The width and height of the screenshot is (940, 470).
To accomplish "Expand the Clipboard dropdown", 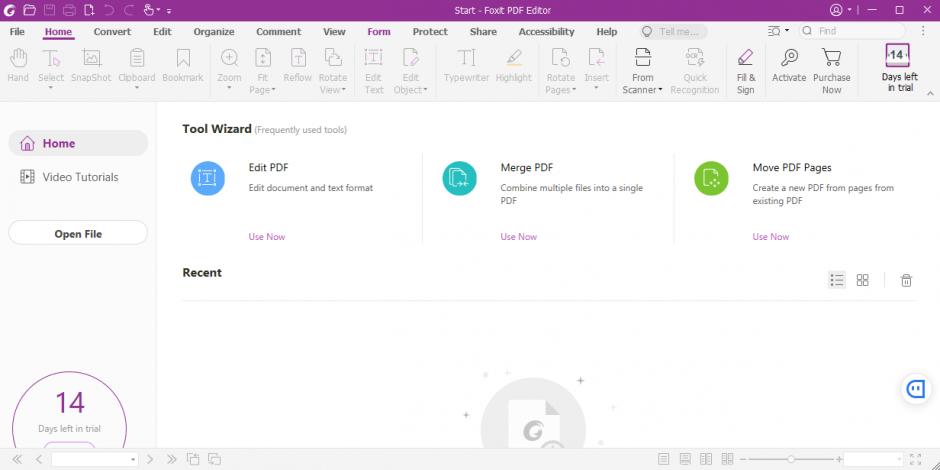I will [137, 88].
